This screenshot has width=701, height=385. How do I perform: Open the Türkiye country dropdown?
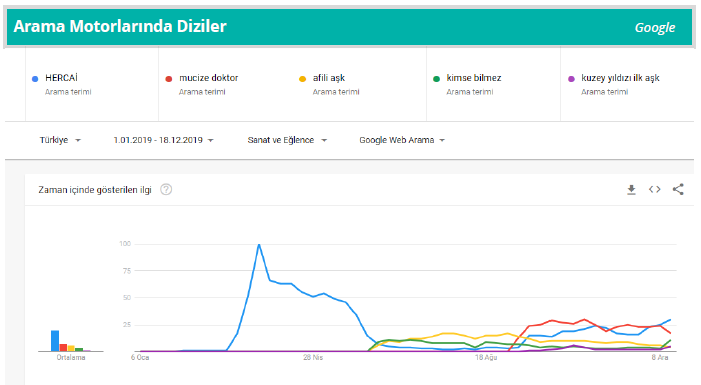[60, 140]
